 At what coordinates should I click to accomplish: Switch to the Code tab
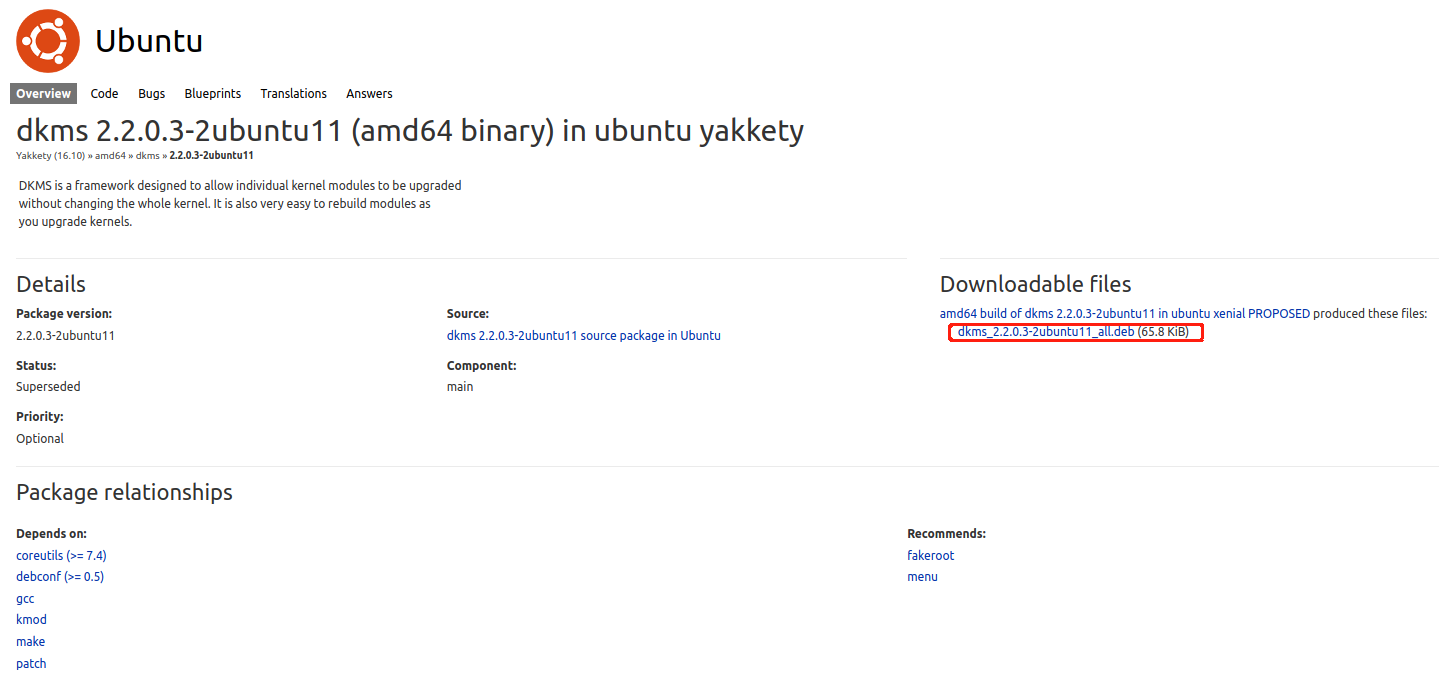(104, 93)
